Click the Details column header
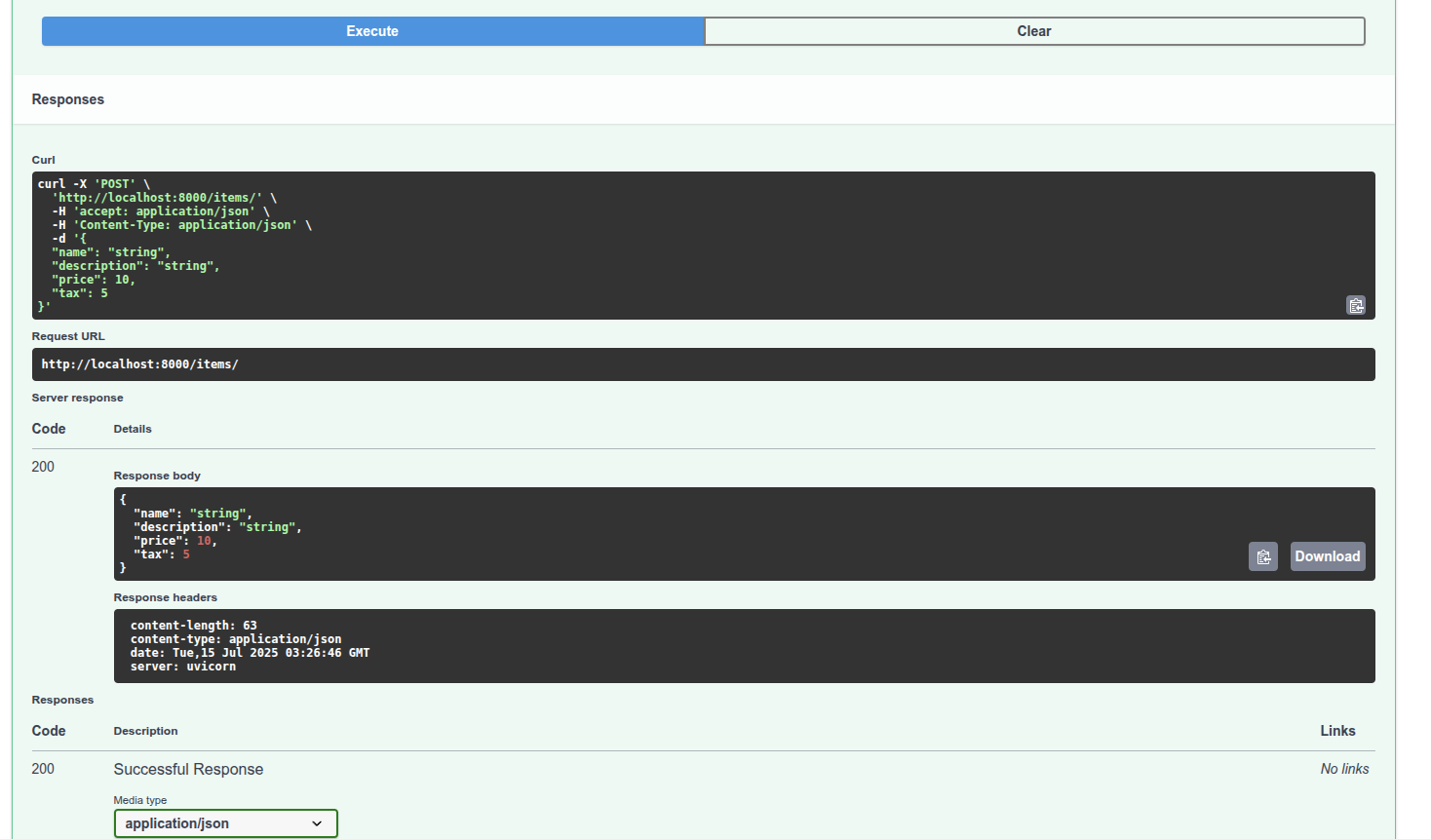 pos(133,429)
